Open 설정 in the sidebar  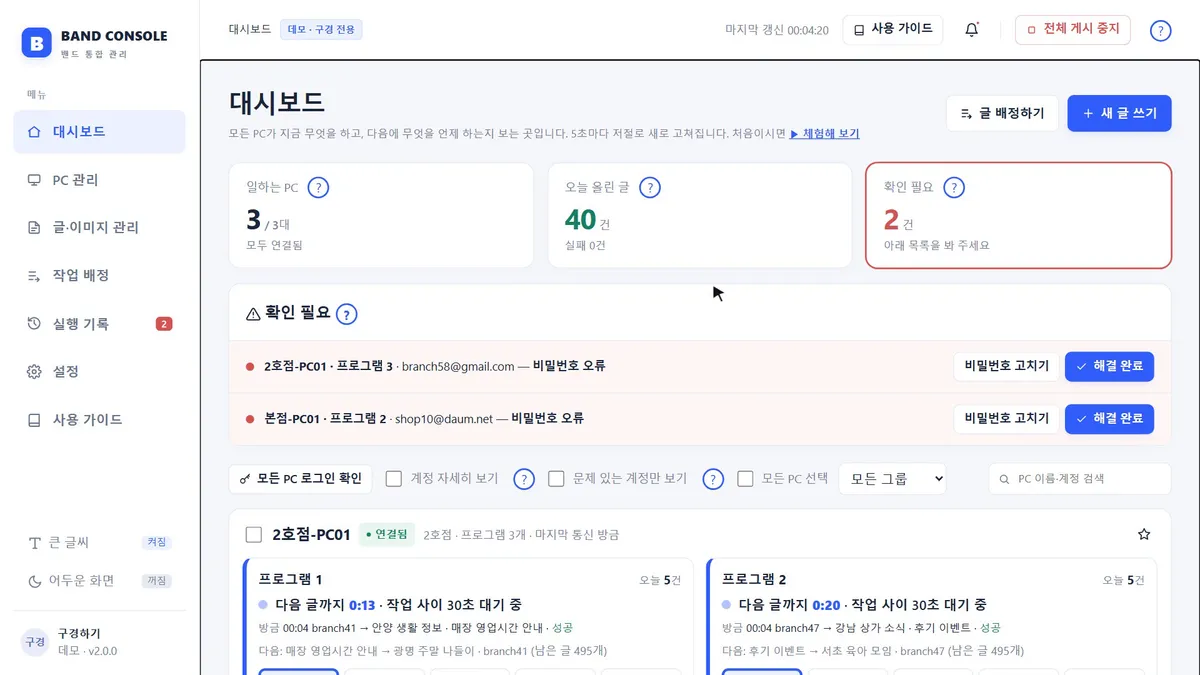point(99,372)
